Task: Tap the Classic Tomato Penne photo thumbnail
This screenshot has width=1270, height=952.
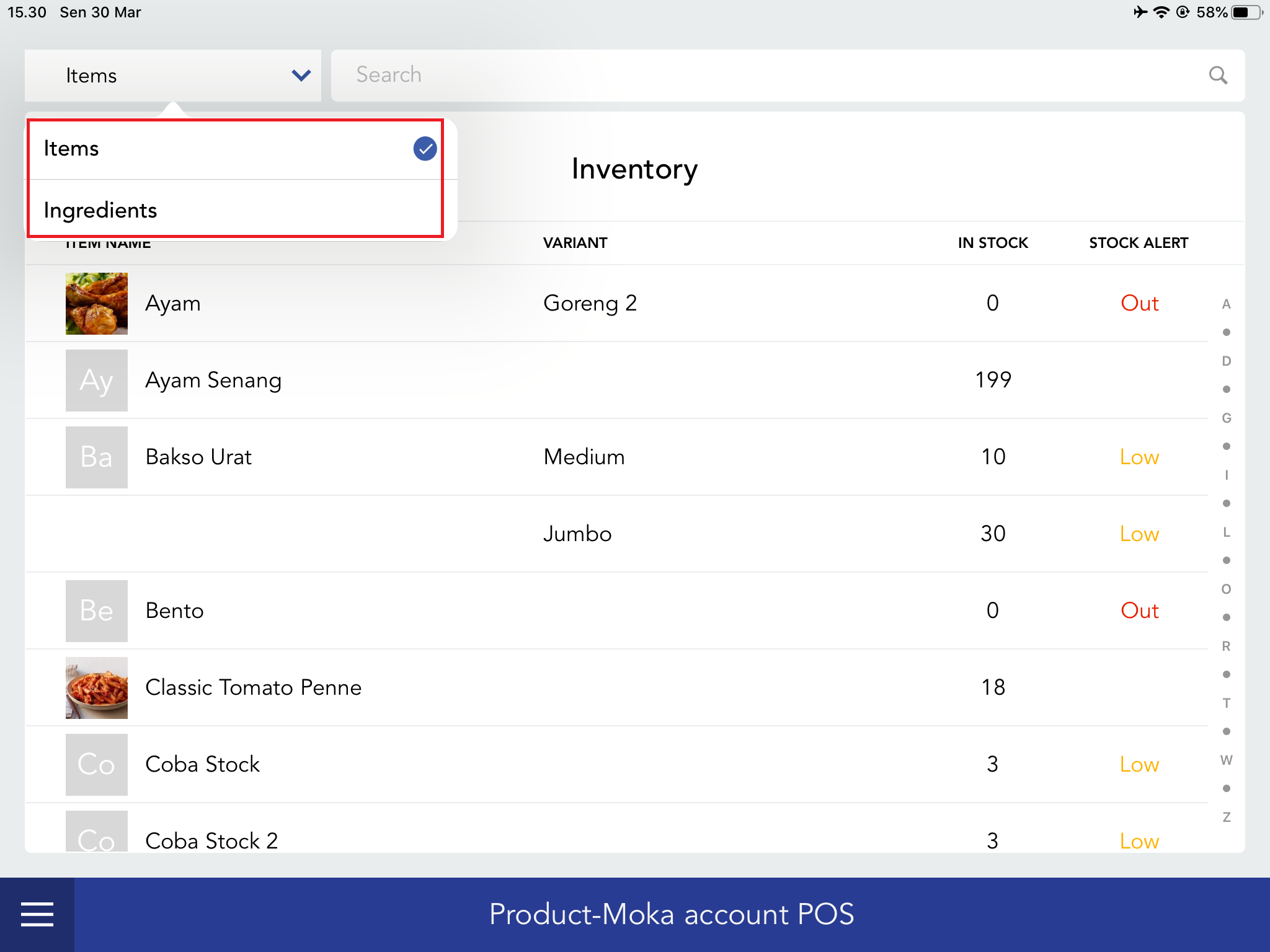Action: (97, 687)
